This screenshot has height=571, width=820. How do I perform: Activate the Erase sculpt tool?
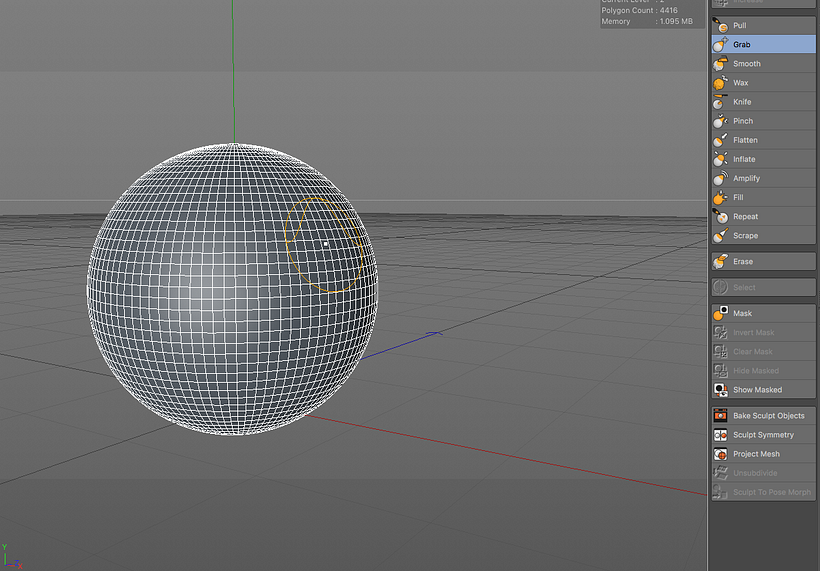[763, 261]
